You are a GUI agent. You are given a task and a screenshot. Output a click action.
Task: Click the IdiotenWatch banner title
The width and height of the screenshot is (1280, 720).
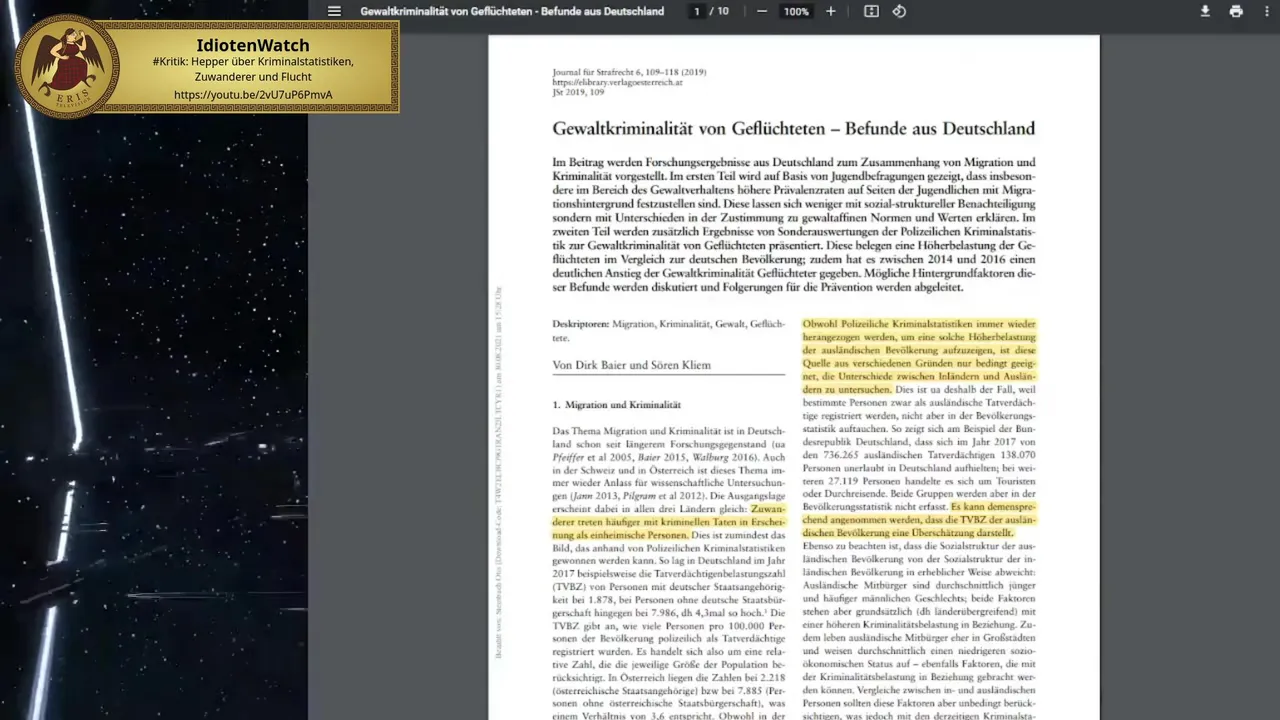(x=253, y=45)
